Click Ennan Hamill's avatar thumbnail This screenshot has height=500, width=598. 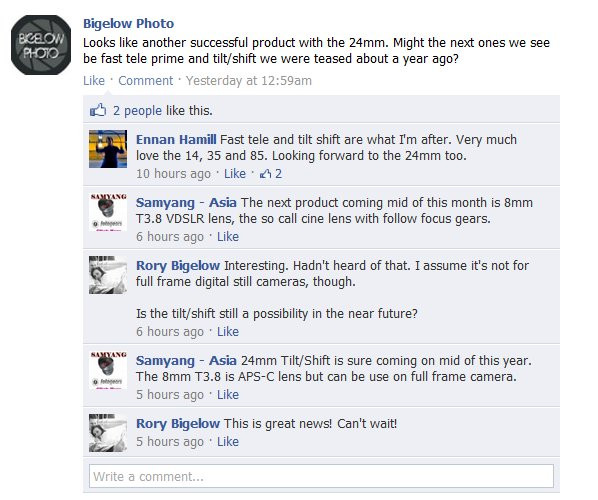tap(108, 149)
